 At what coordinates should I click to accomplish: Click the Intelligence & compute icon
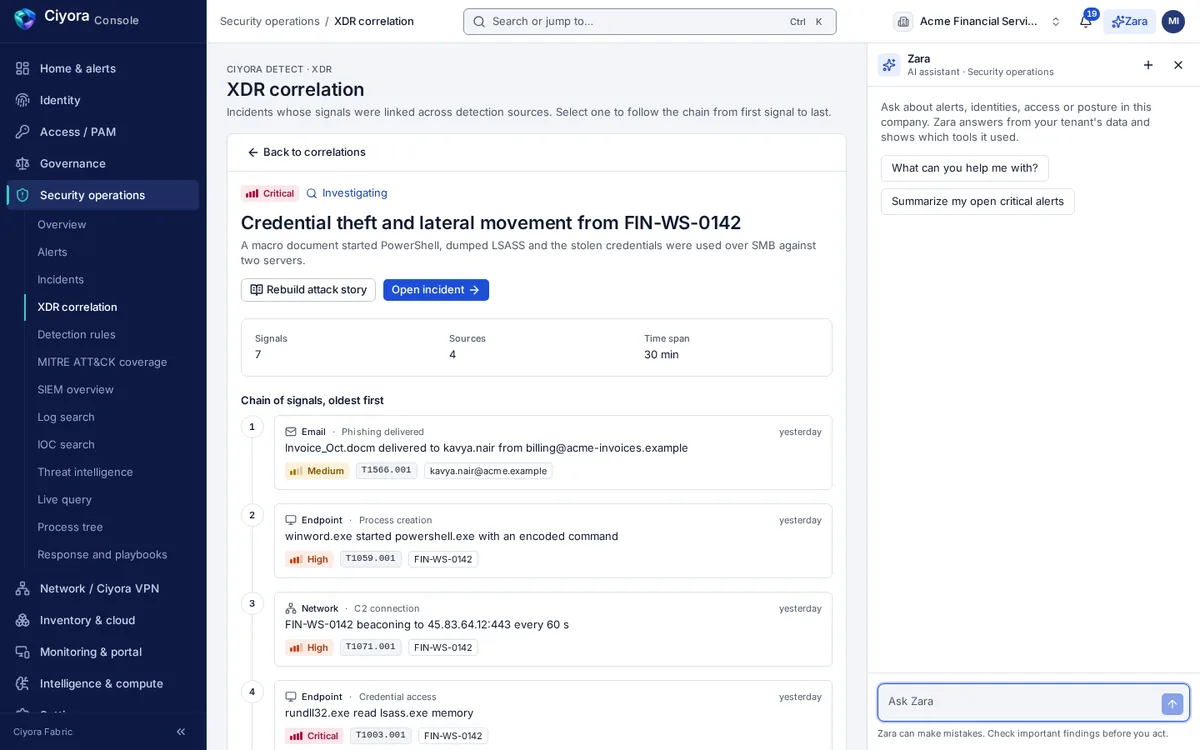[x=23, y=683]
